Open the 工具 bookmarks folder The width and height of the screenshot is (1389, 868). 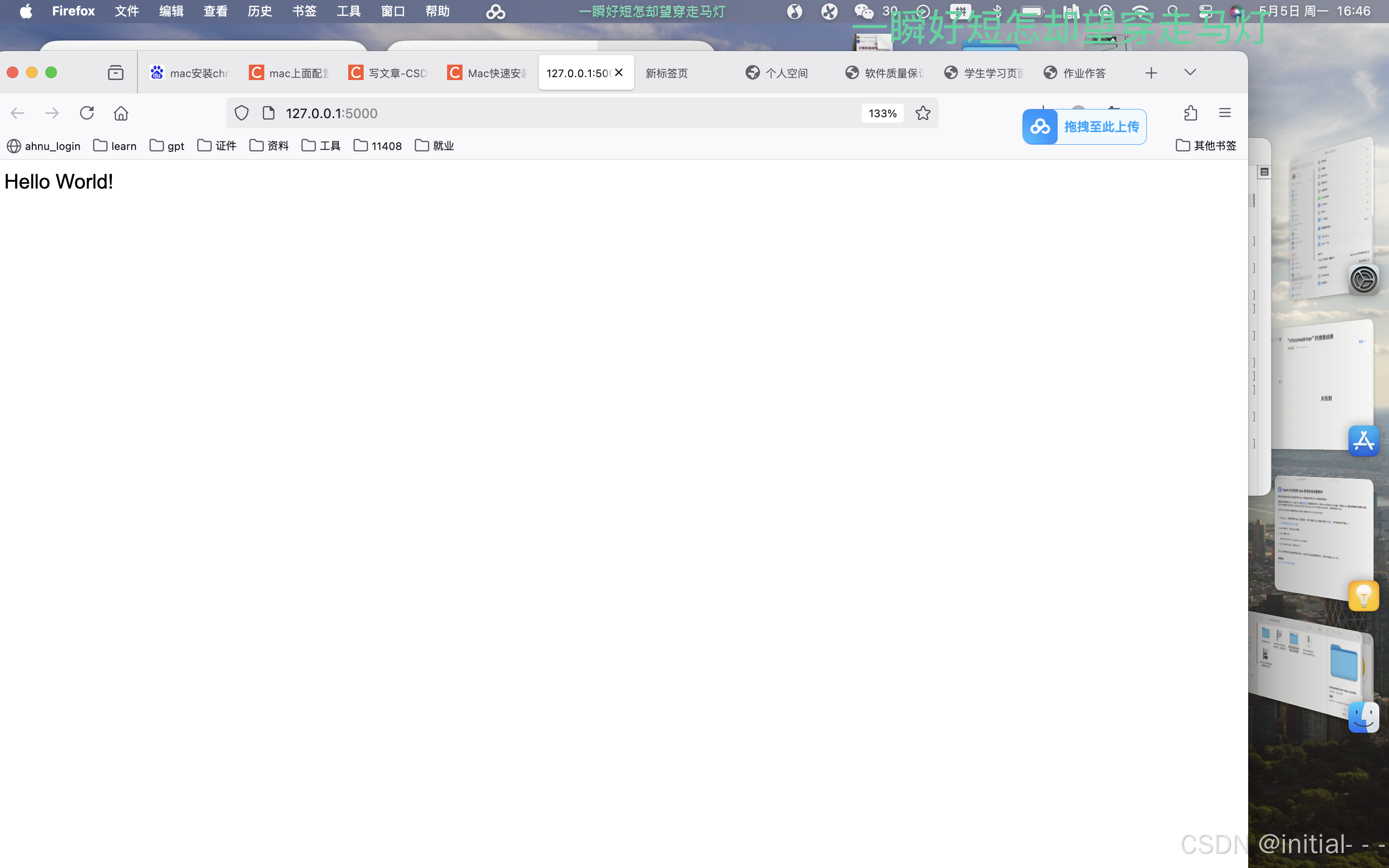click(x=321, y=146)
